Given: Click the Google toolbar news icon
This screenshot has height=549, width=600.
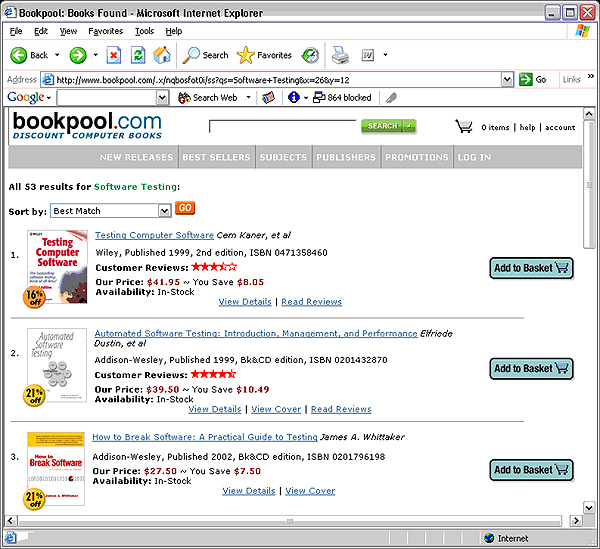Looking at the screenshot, I should 268,98.
